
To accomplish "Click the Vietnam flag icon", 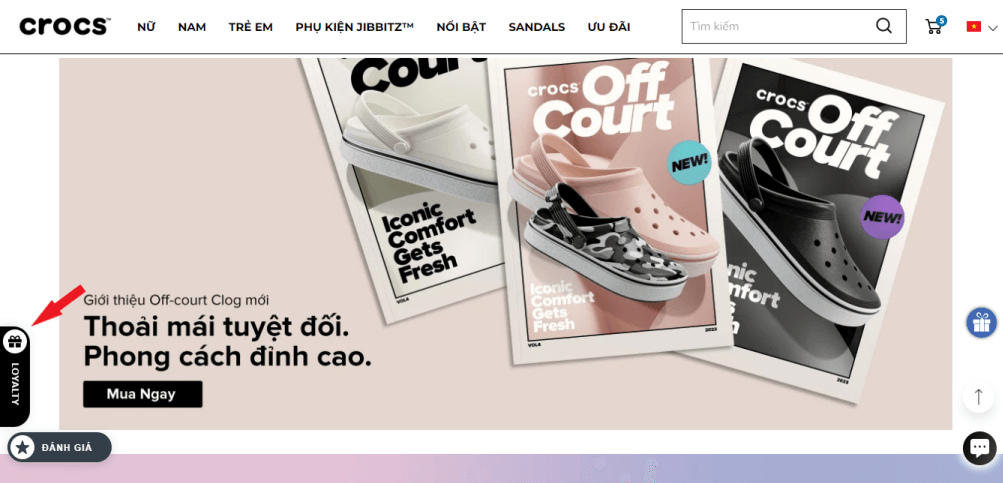I will pos(974,27).
